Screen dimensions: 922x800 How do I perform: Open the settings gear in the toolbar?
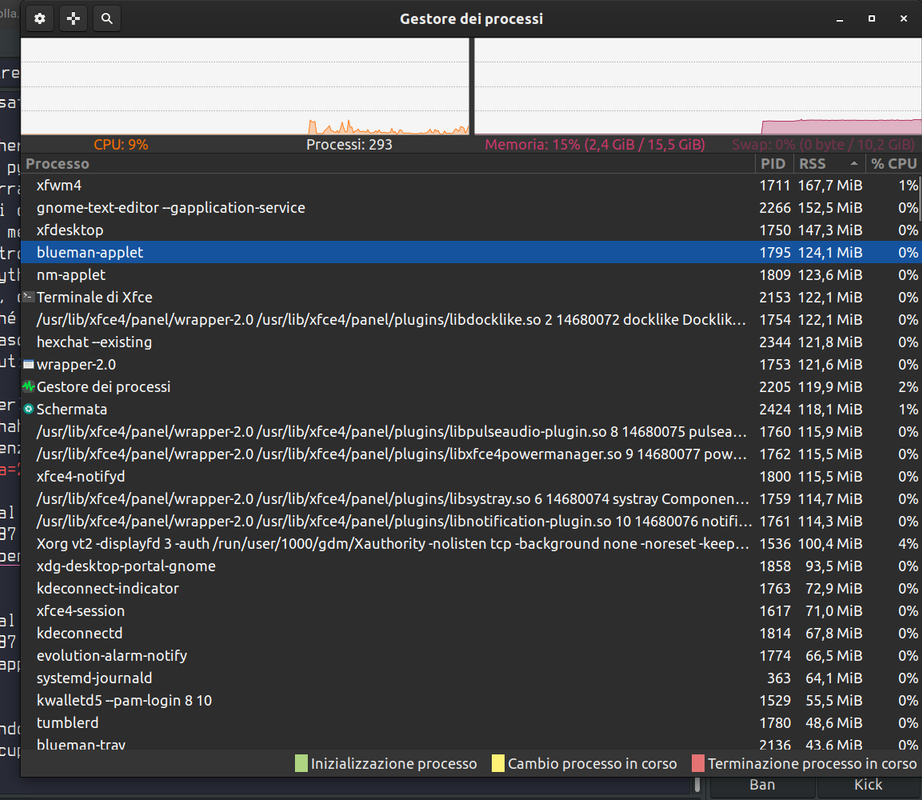click(x=39, y=19)
